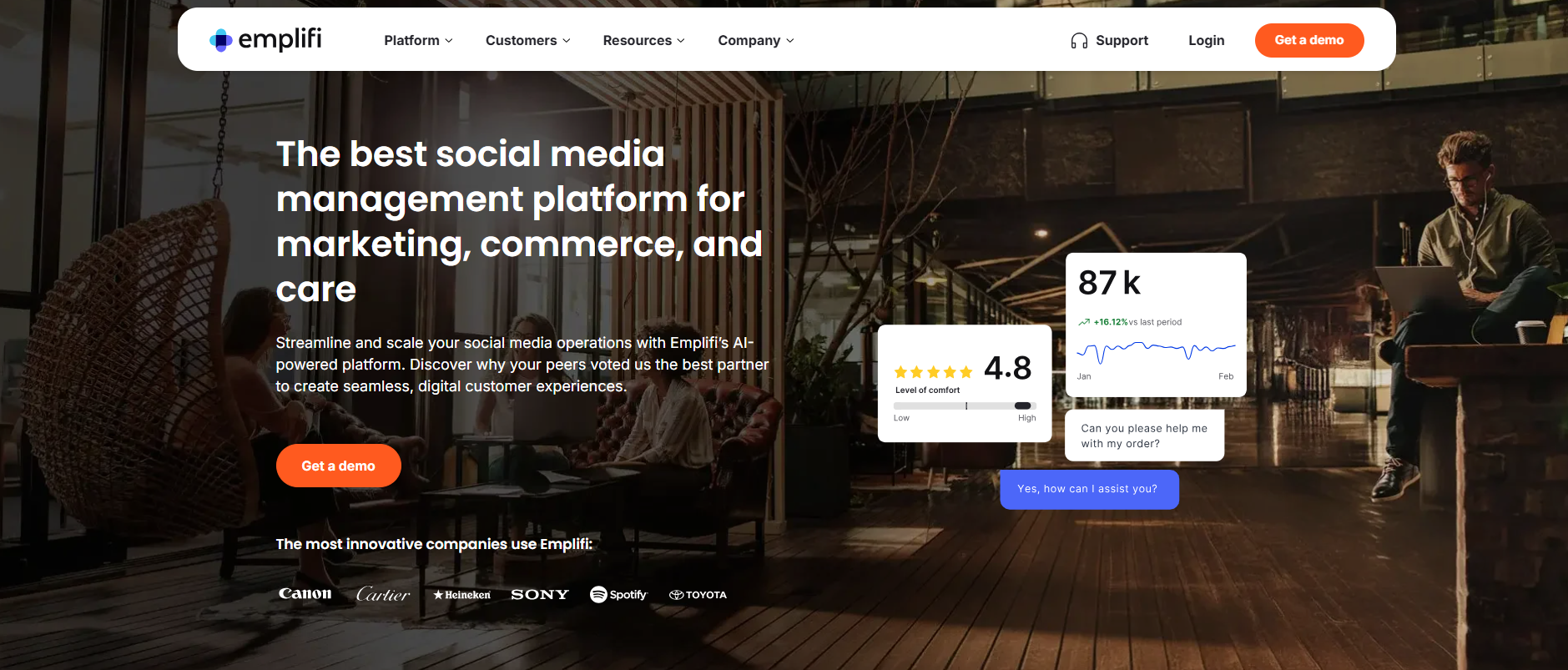Click the Canon logo

[x=305, y=594]
